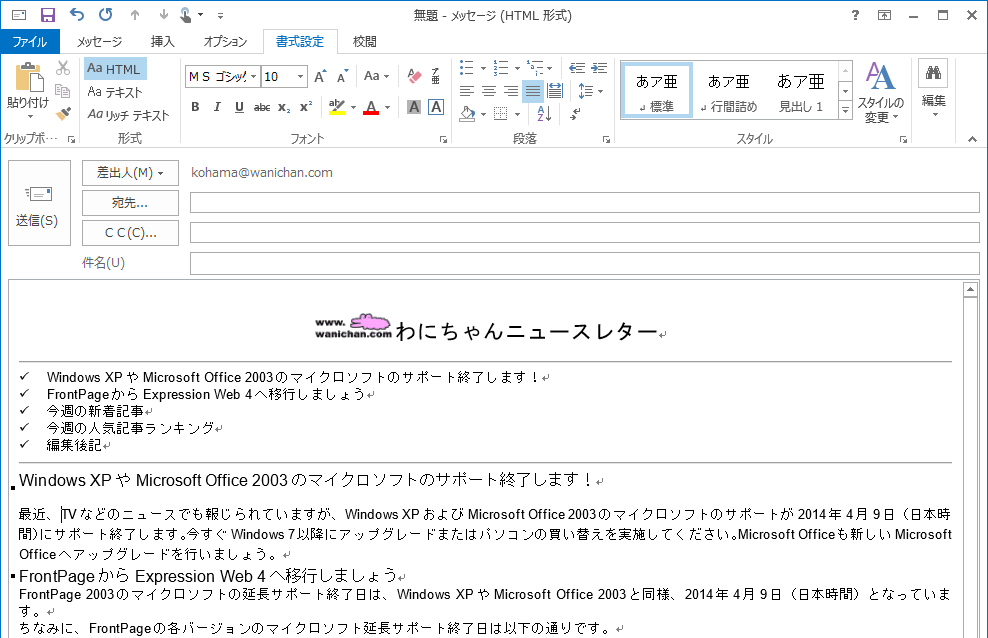Open line spacing dropdown
The image size is (988, 638).
590,91
